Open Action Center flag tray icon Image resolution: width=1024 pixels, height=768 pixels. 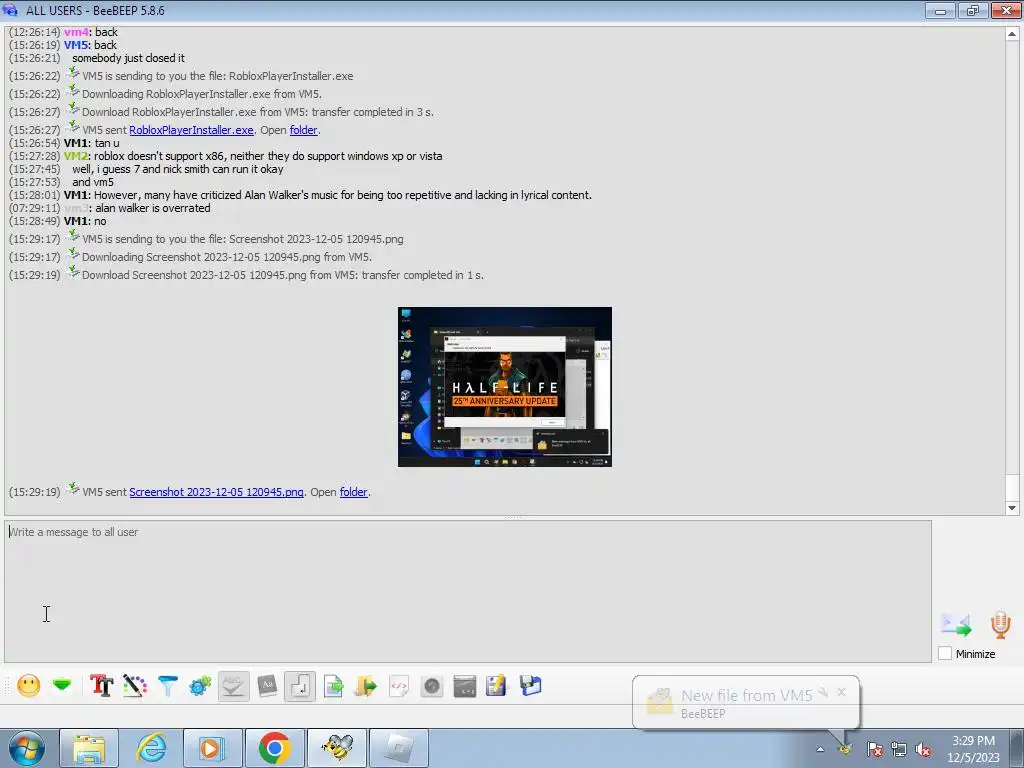coord(874,749)
